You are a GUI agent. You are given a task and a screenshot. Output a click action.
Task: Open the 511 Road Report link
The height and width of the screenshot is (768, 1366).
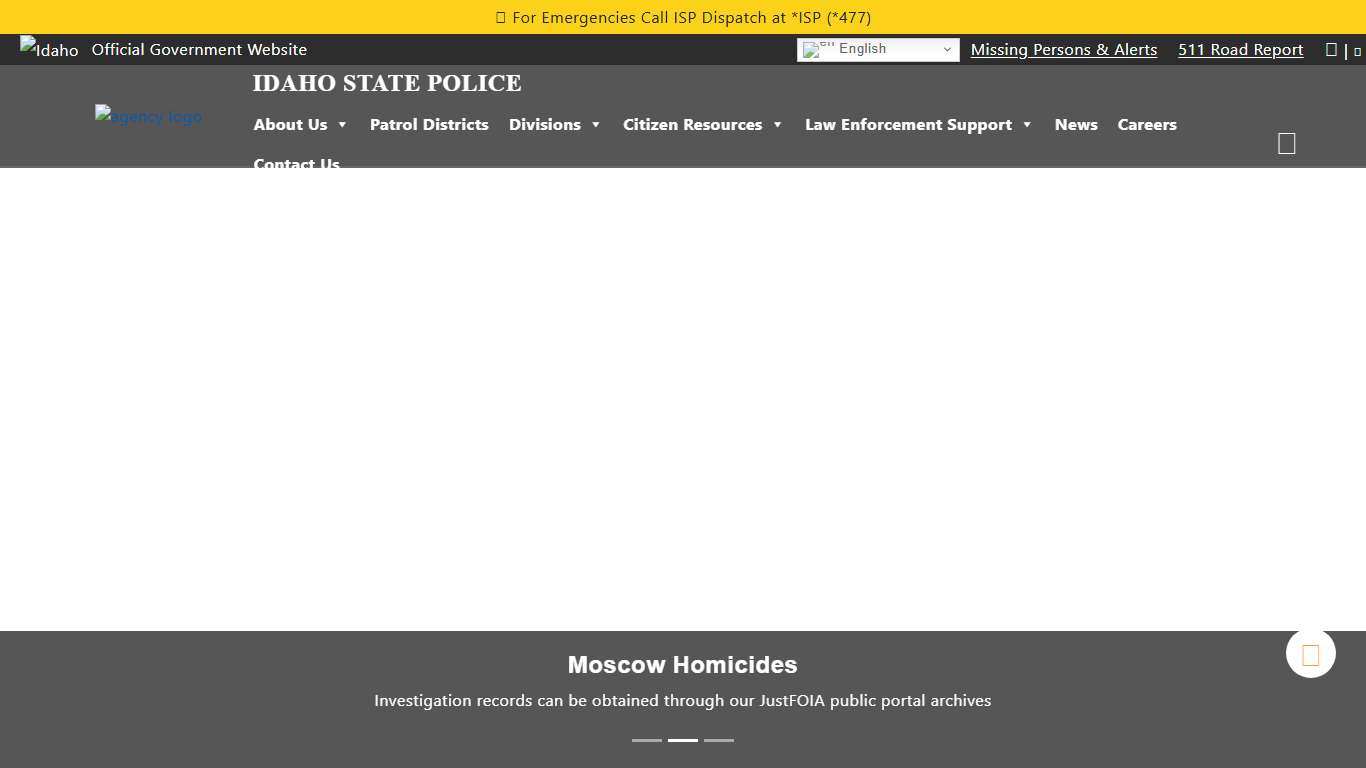(x=1240, y=49)
